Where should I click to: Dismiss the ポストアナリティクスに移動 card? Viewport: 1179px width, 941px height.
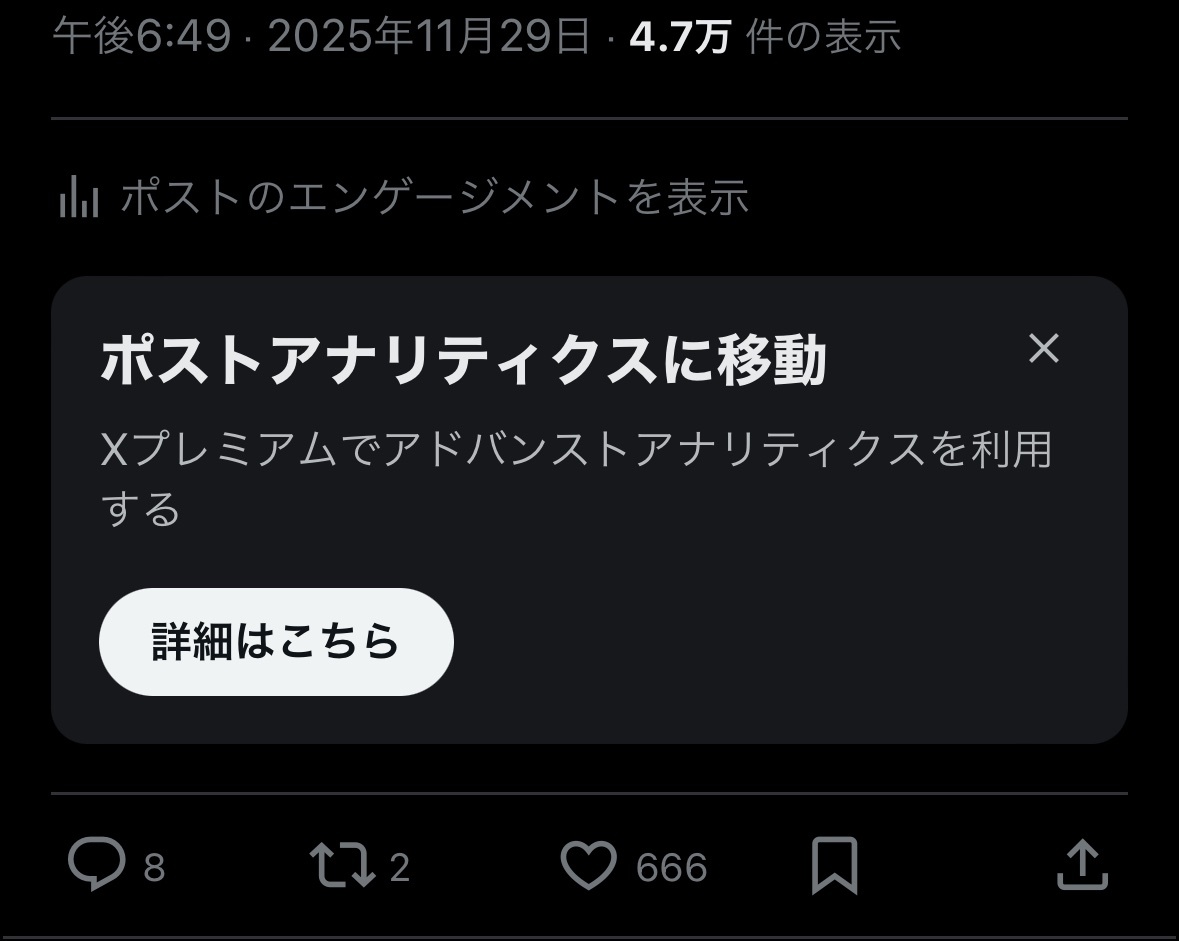click(1044, 348)
